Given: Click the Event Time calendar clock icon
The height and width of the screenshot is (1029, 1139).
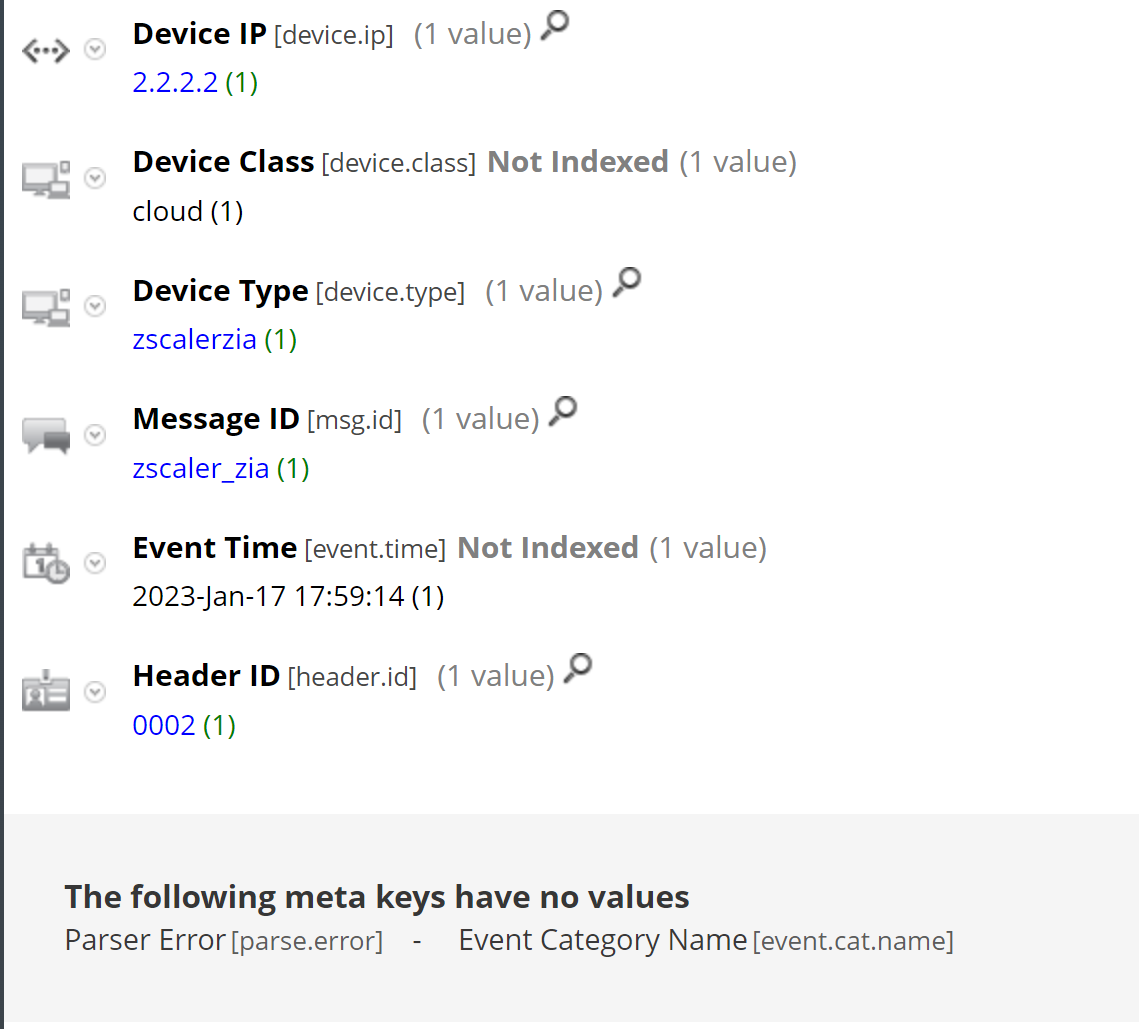Looking at the screenshot, I should click(x=46, y=563).
